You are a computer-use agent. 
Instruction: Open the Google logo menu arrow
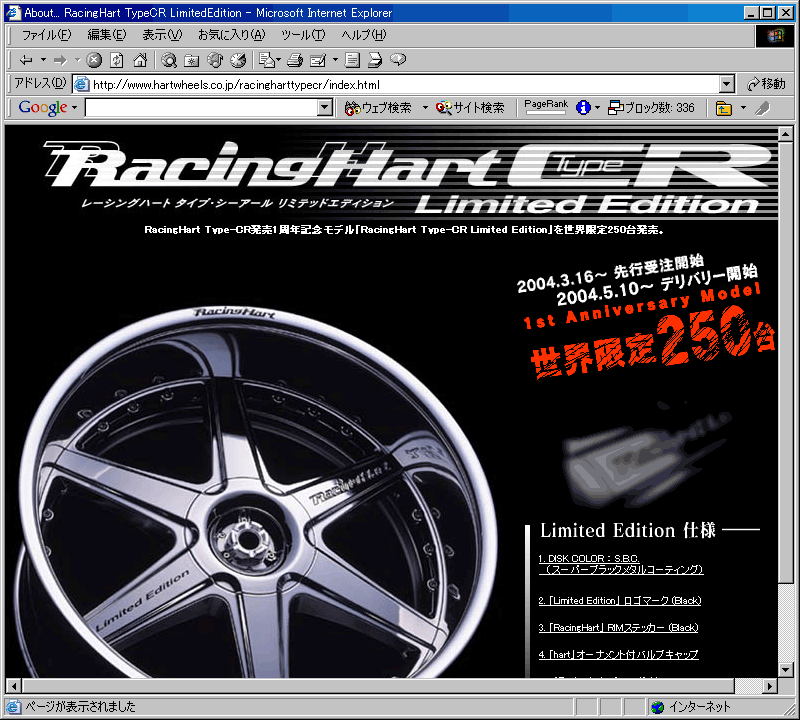(x=74, y=108)
